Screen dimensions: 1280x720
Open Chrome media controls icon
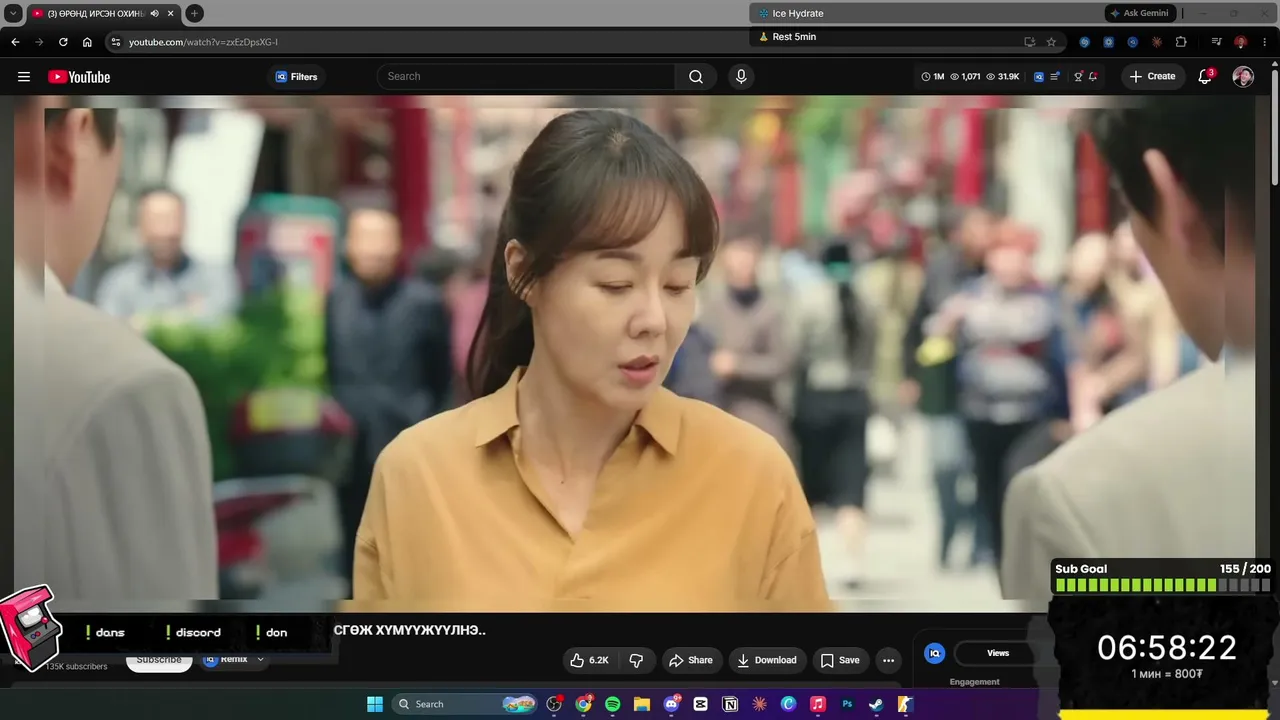pyautogui.click(x=1216, y=42)
